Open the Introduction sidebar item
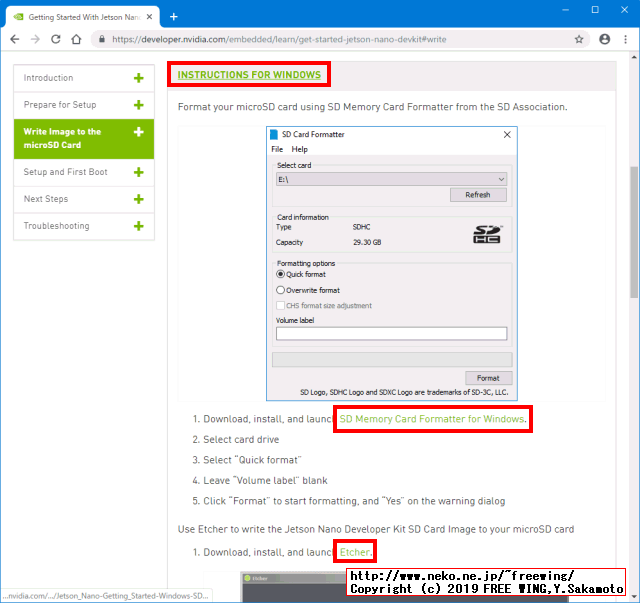 (x=84, y=78)
